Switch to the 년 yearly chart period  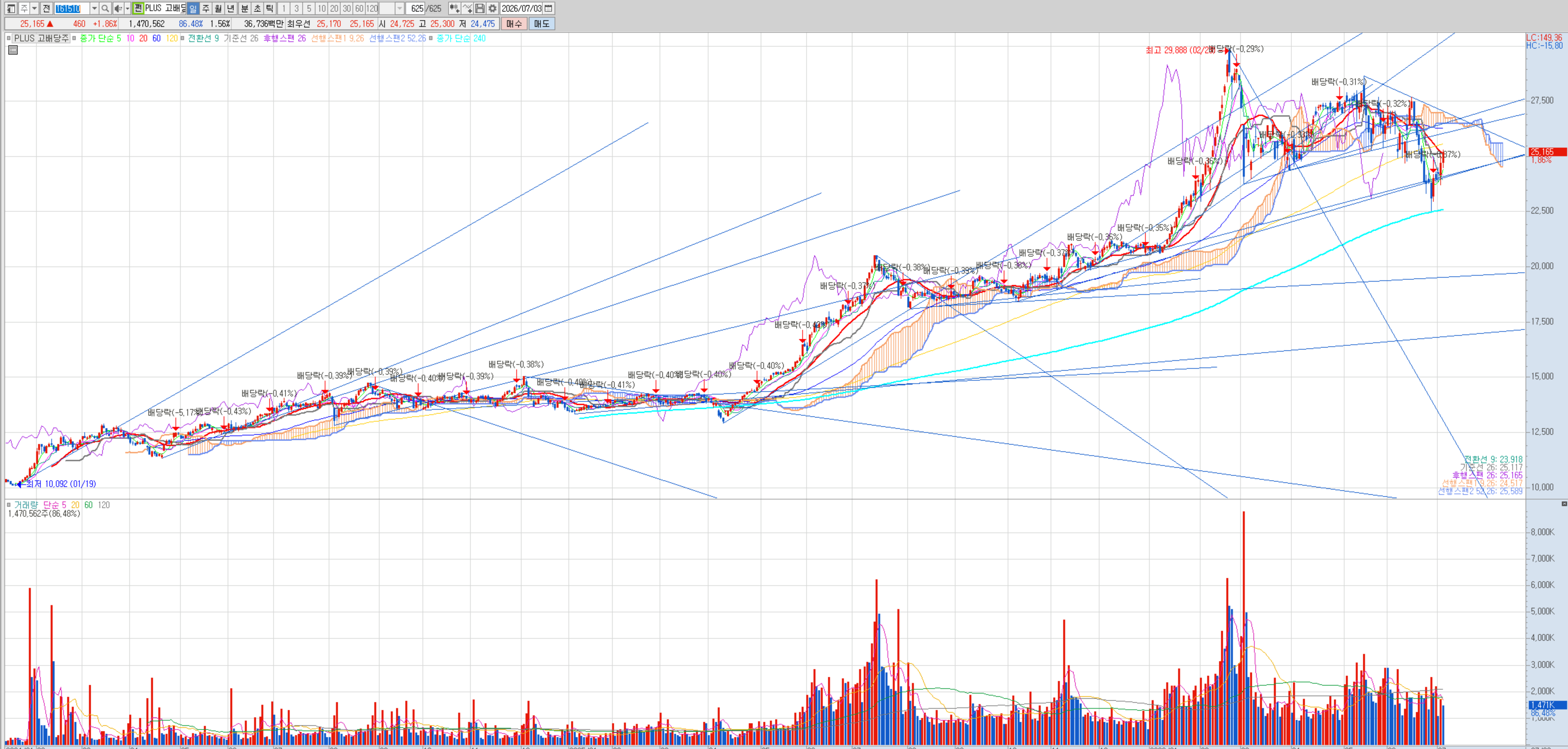tap(231, 8)
